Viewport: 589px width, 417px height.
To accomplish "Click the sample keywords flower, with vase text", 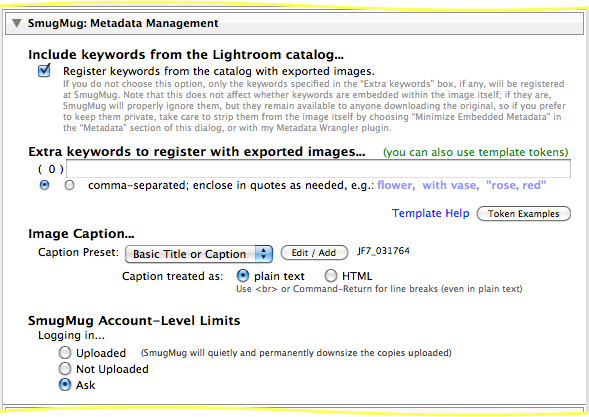I will point(428,185).
